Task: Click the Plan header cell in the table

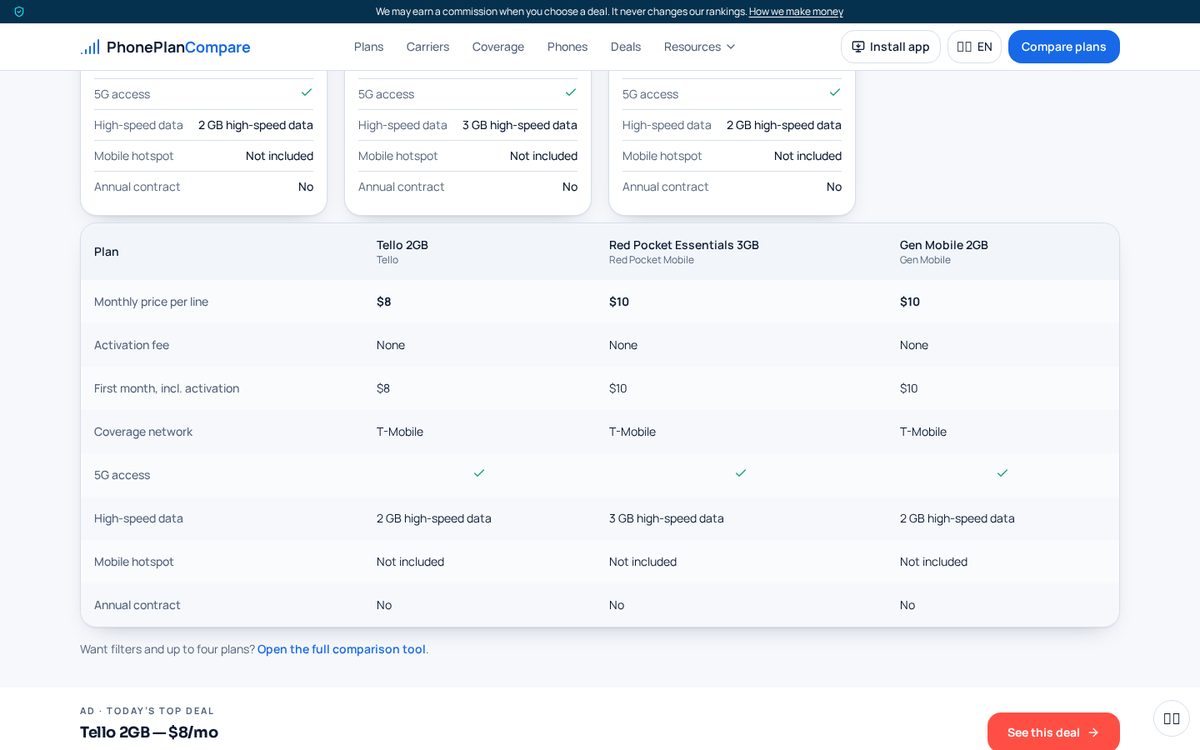Action: coord(106,252)
